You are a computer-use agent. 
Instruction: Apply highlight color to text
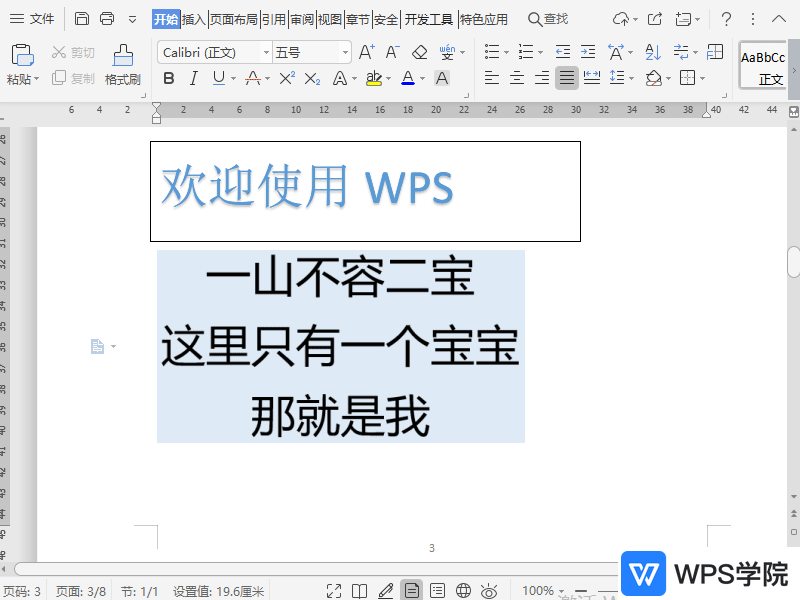click(x=375, y=77)
